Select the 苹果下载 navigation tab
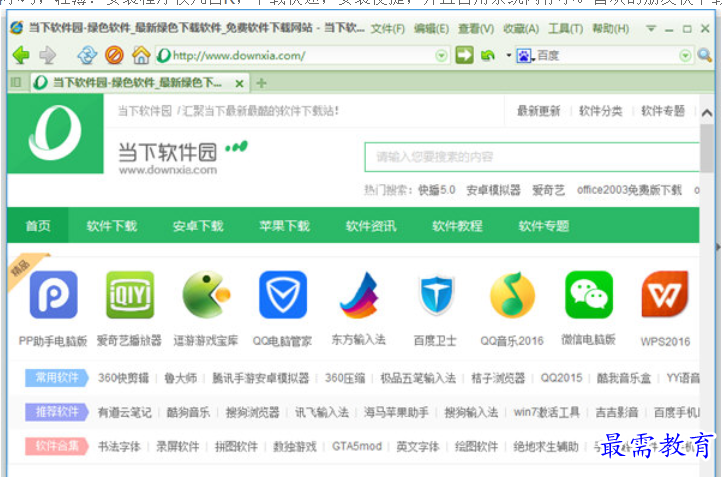Viewport: 722px width, 477px height. [x=285, y=226]
